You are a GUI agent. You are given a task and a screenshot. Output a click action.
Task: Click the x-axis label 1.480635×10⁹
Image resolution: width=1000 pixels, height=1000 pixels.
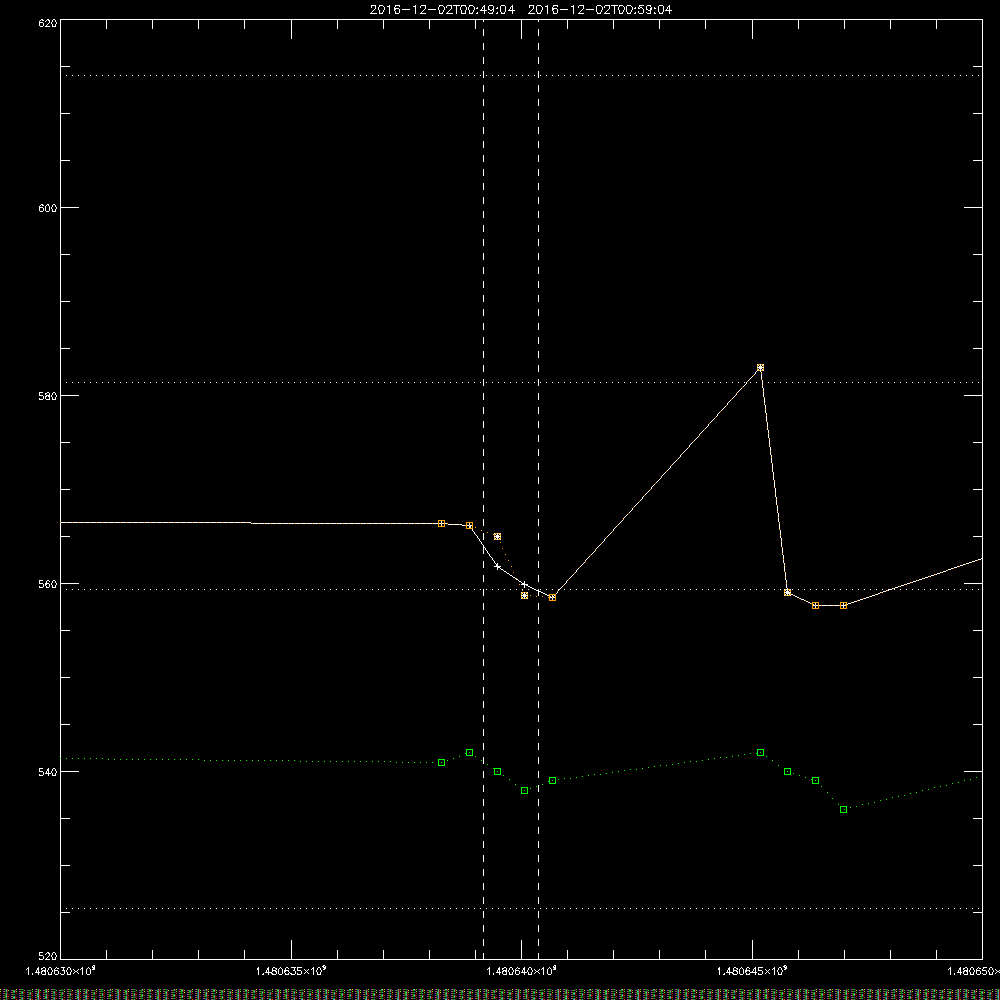(x=291, y=971)
